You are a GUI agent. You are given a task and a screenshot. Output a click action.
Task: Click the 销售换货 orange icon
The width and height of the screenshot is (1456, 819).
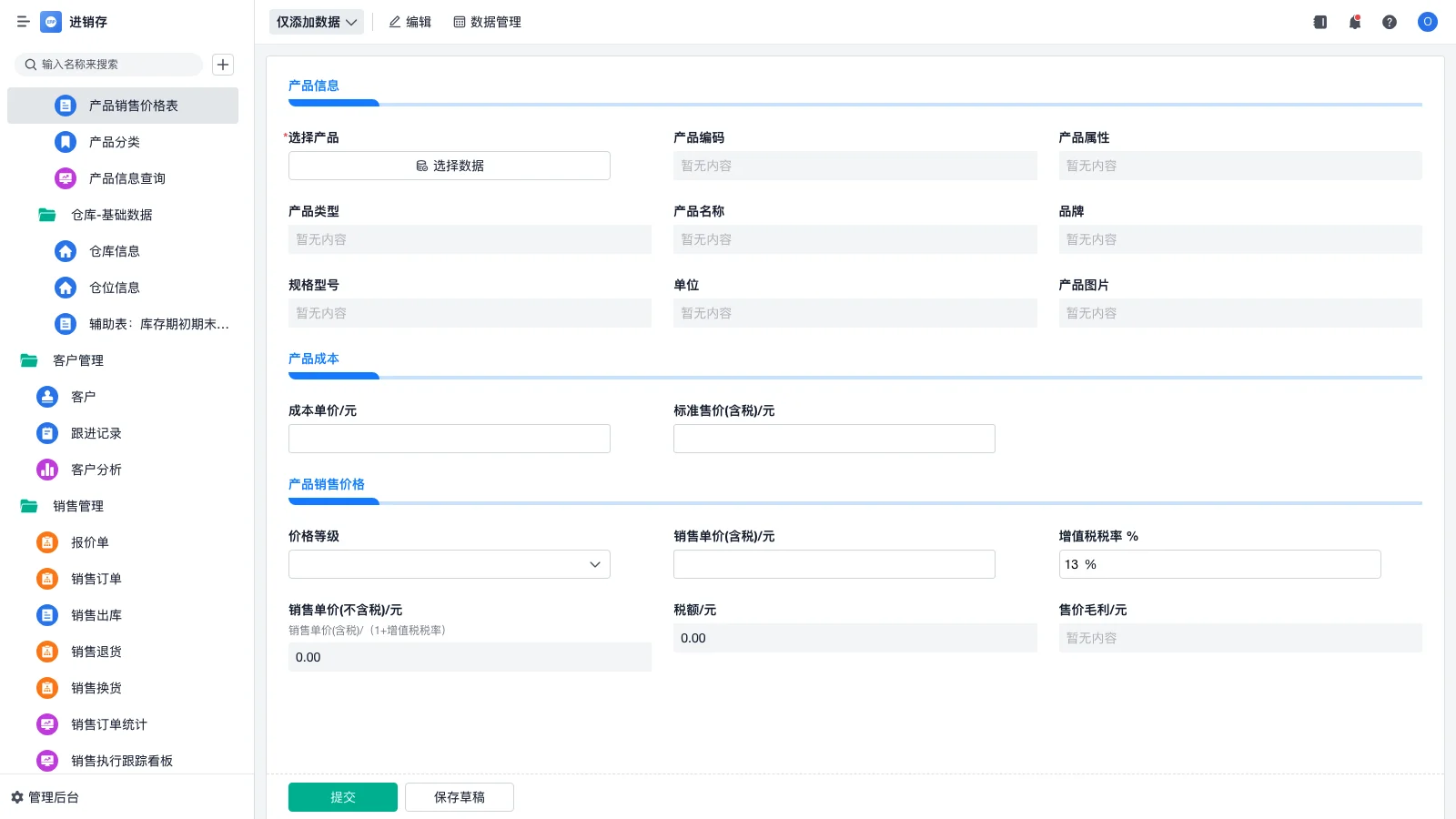47,688
